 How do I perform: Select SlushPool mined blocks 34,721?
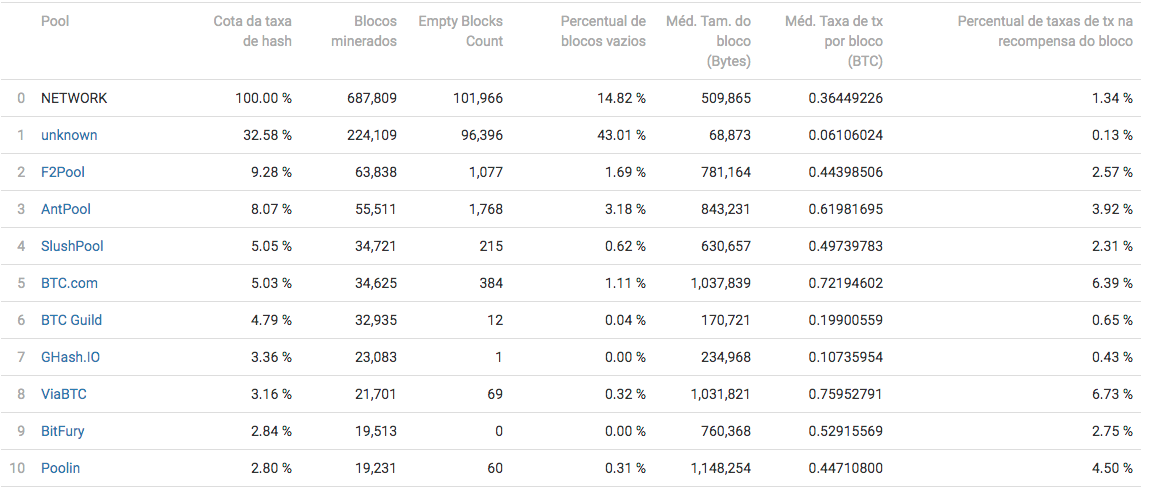(x=376, y=246)
